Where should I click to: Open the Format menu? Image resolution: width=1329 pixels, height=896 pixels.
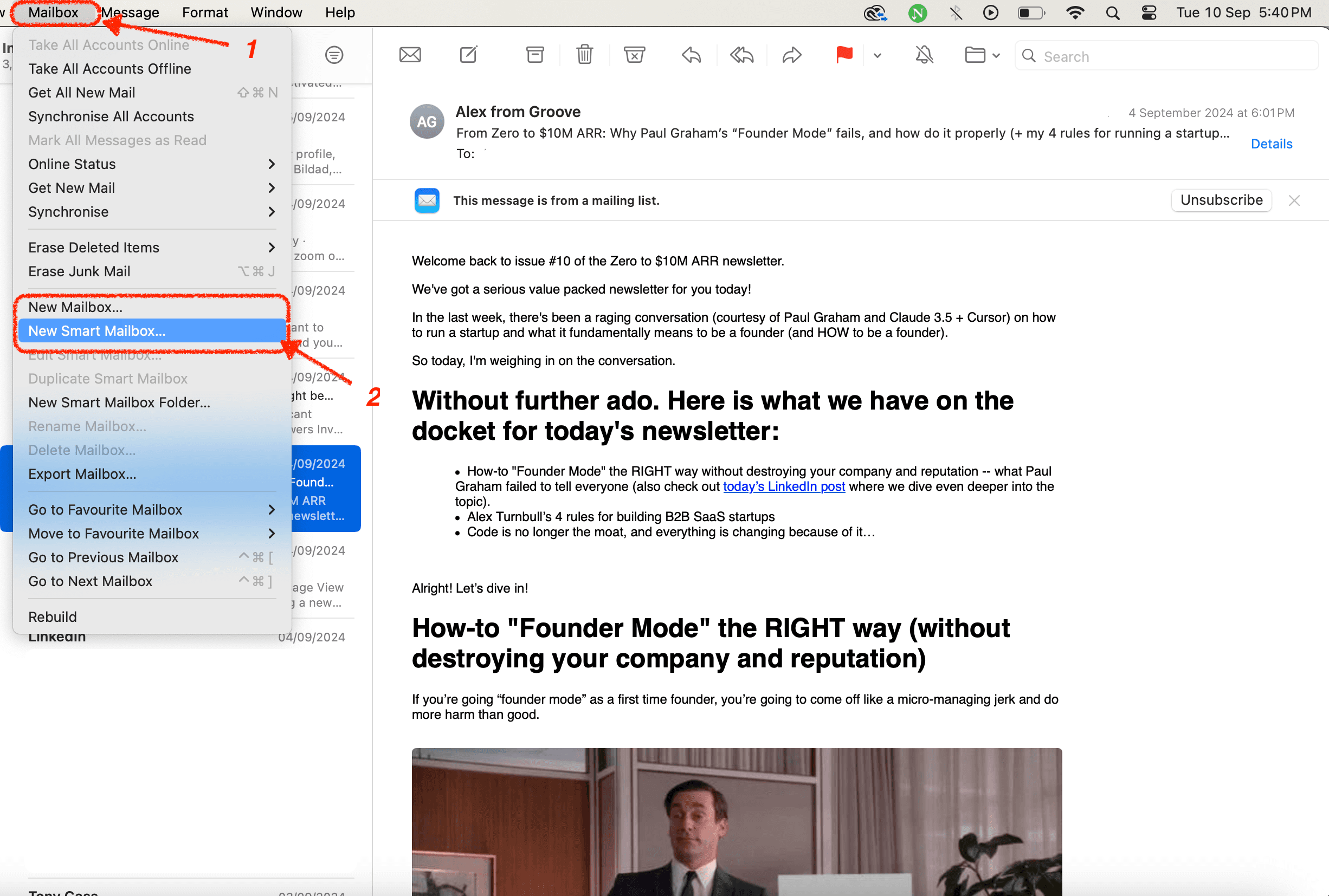coord(205,12)
